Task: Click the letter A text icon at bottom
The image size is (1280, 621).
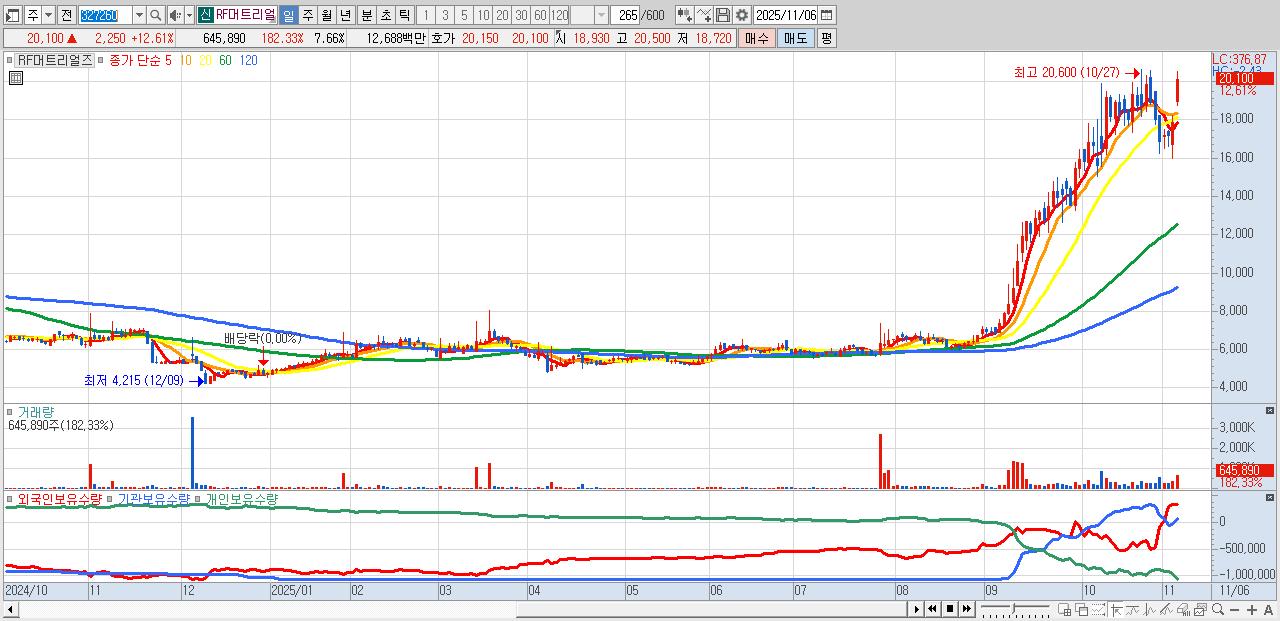Action: 1268,610
